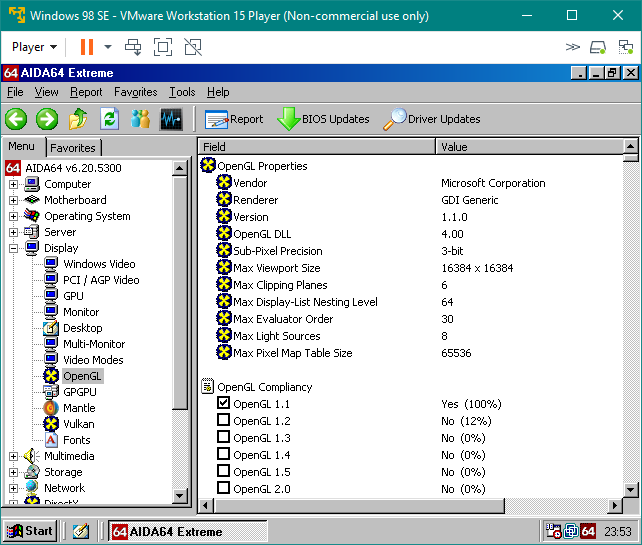Click the BIOS Updates green arrow
Viewport: 642px width, 545px height.
289,119
